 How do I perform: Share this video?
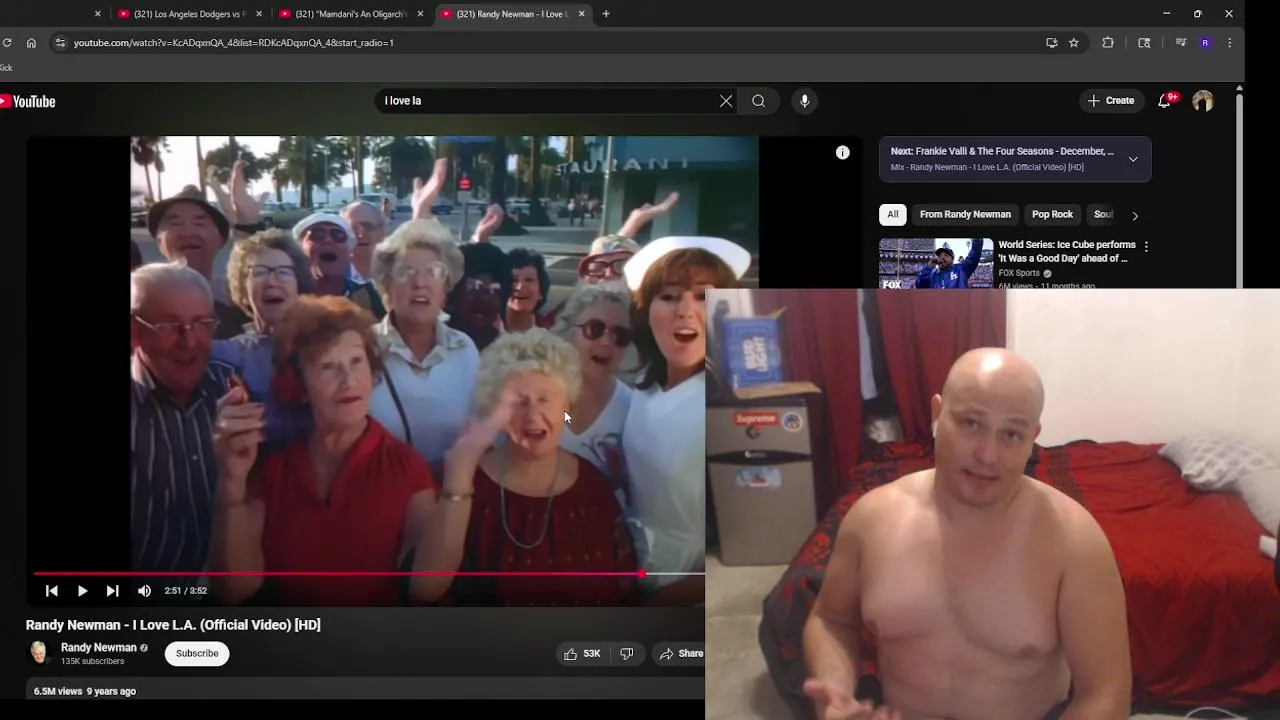(681, 654)
